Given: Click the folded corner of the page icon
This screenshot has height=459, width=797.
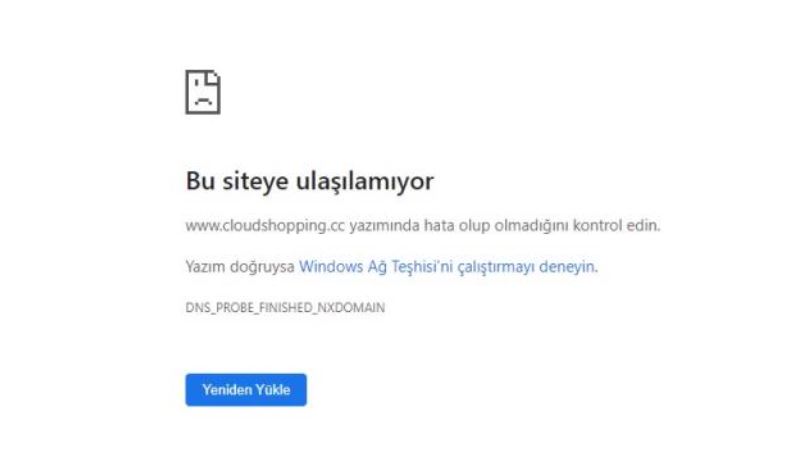Looking at the screenshot, I should pos(213,78).
